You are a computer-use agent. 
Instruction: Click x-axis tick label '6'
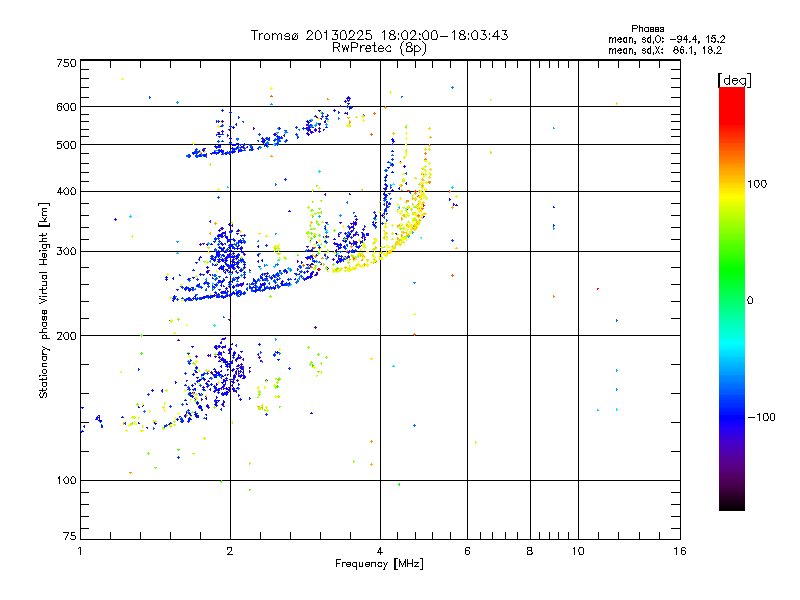tap(467, 551)
